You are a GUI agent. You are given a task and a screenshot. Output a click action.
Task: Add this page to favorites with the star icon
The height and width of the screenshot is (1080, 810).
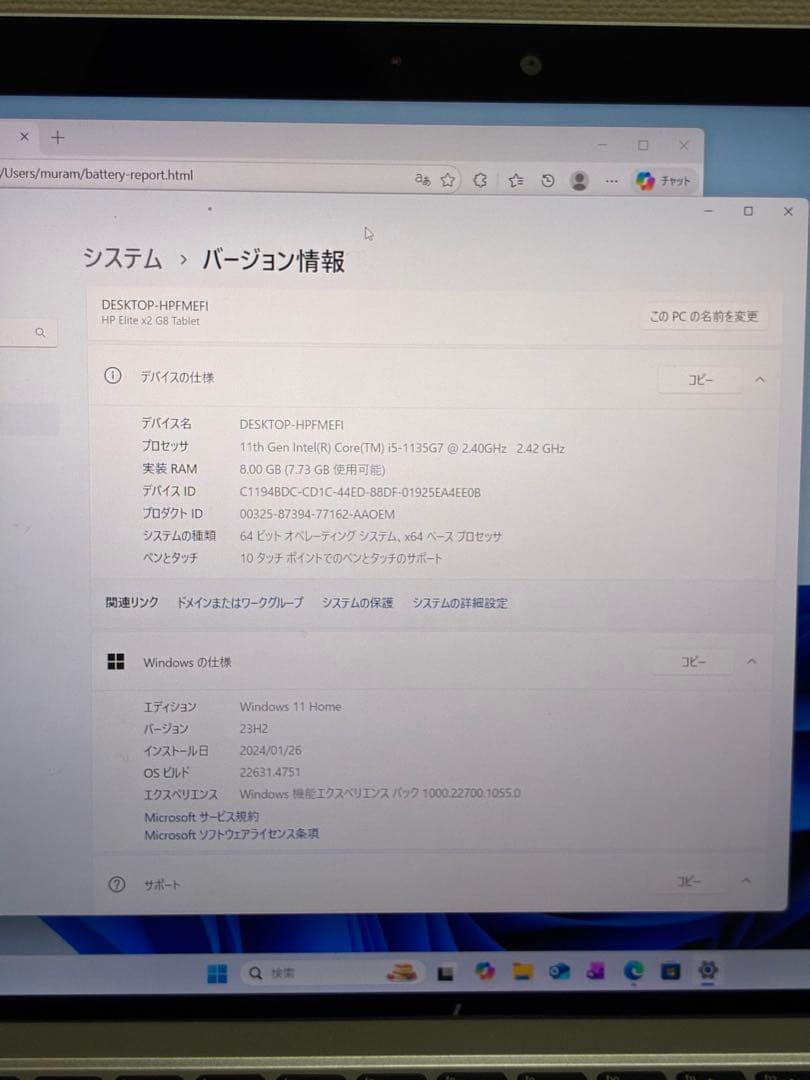click(448, 180)
